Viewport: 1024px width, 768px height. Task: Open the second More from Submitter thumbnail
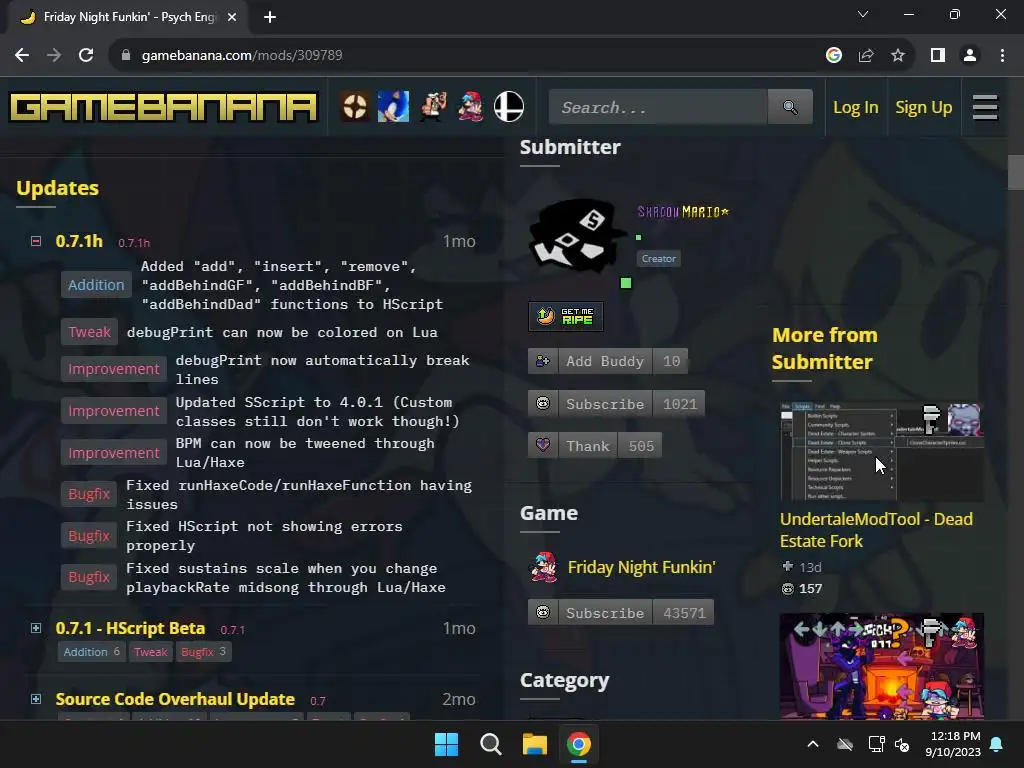point(882,666)
